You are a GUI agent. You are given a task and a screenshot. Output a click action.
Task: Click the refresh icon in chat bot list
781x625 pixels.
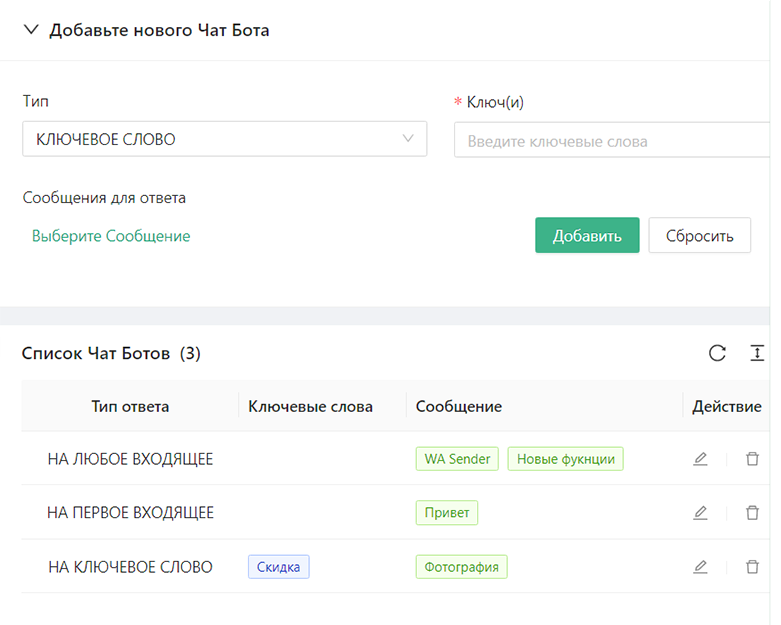click(717, 353)
